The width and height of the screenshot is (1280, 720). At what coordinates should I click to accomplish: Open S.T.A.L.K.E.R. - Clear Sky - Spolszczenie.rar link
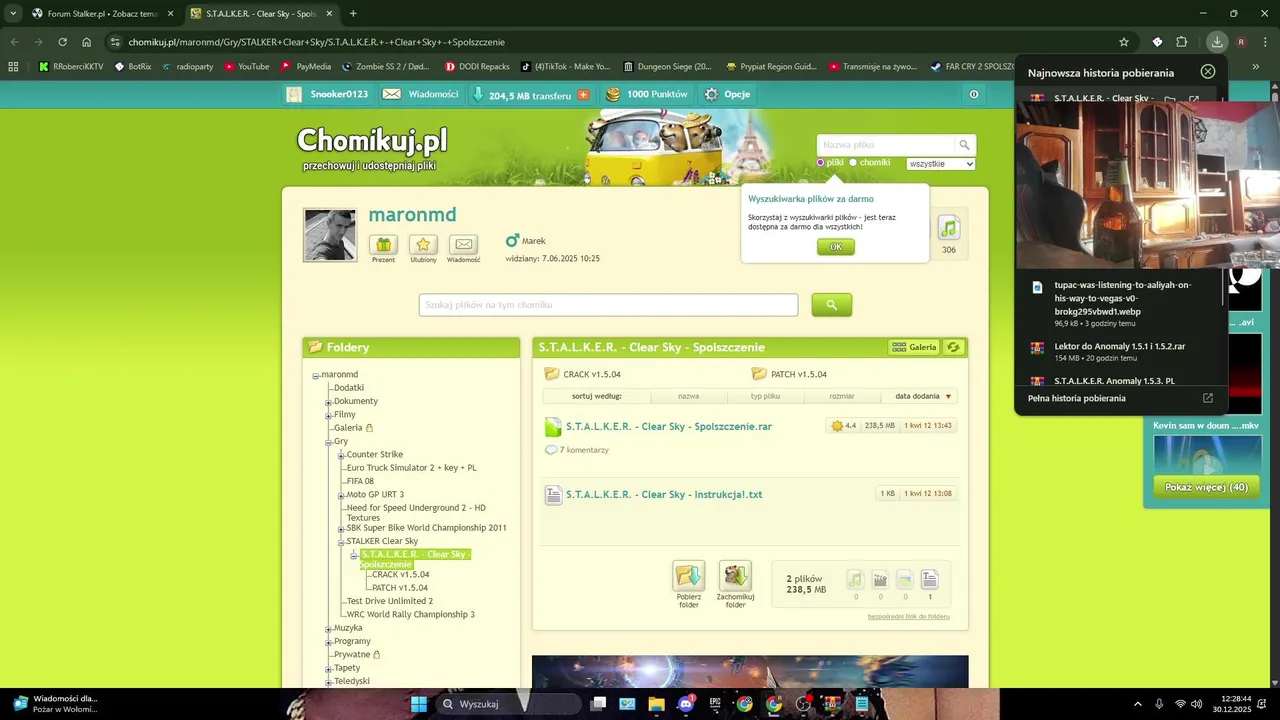(669, 426)
